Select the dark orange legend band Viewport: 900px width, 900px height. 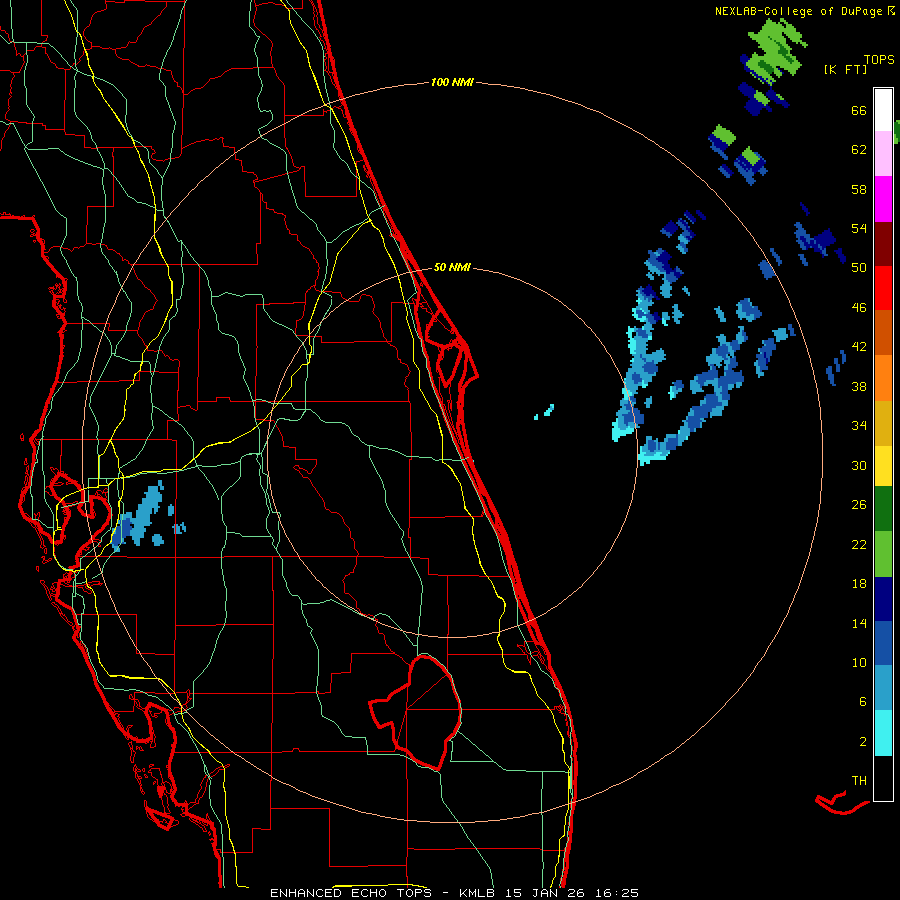tap(883, 333)
